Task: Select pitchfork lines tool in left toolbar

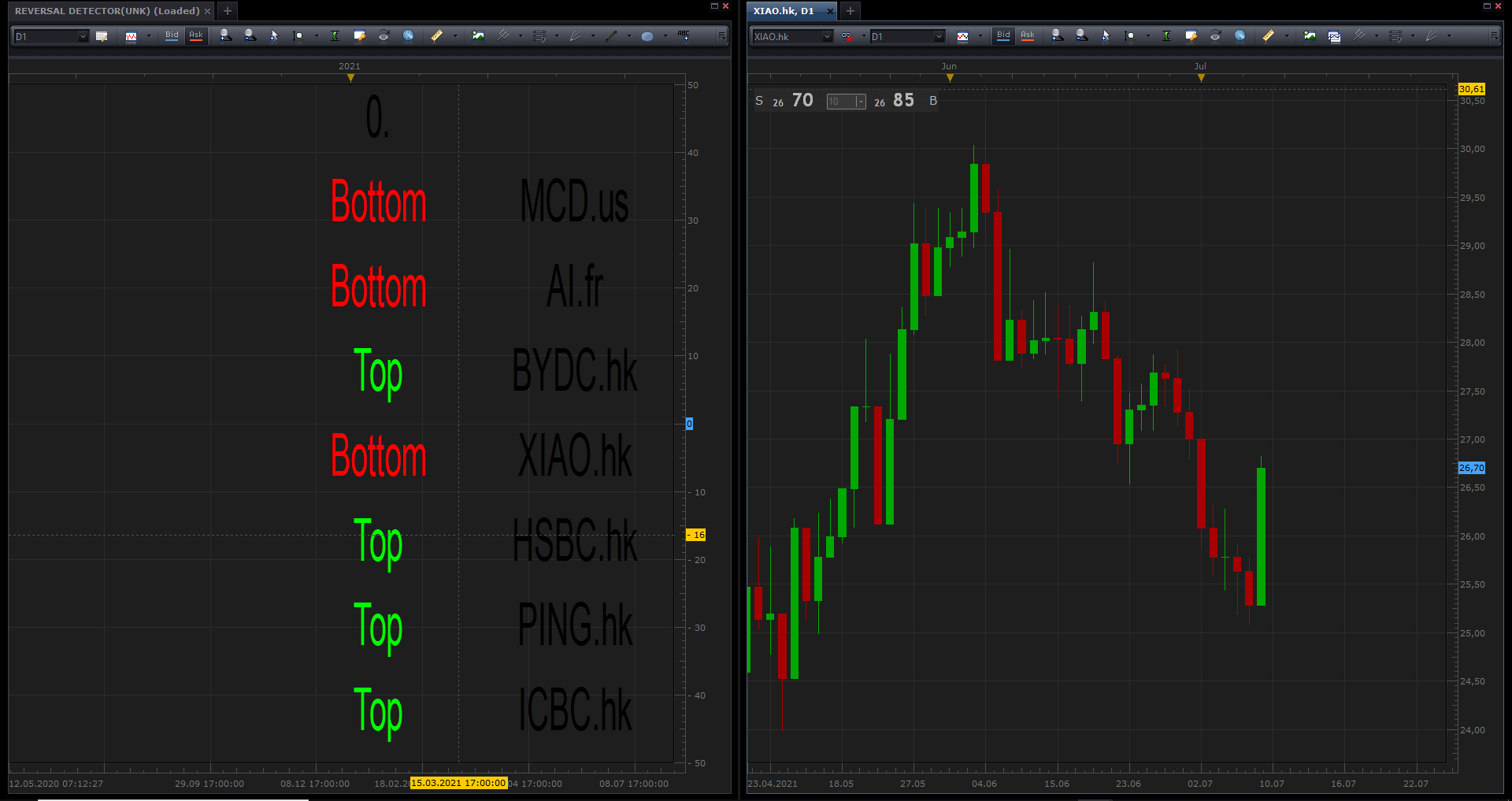Action: point(503,35)
